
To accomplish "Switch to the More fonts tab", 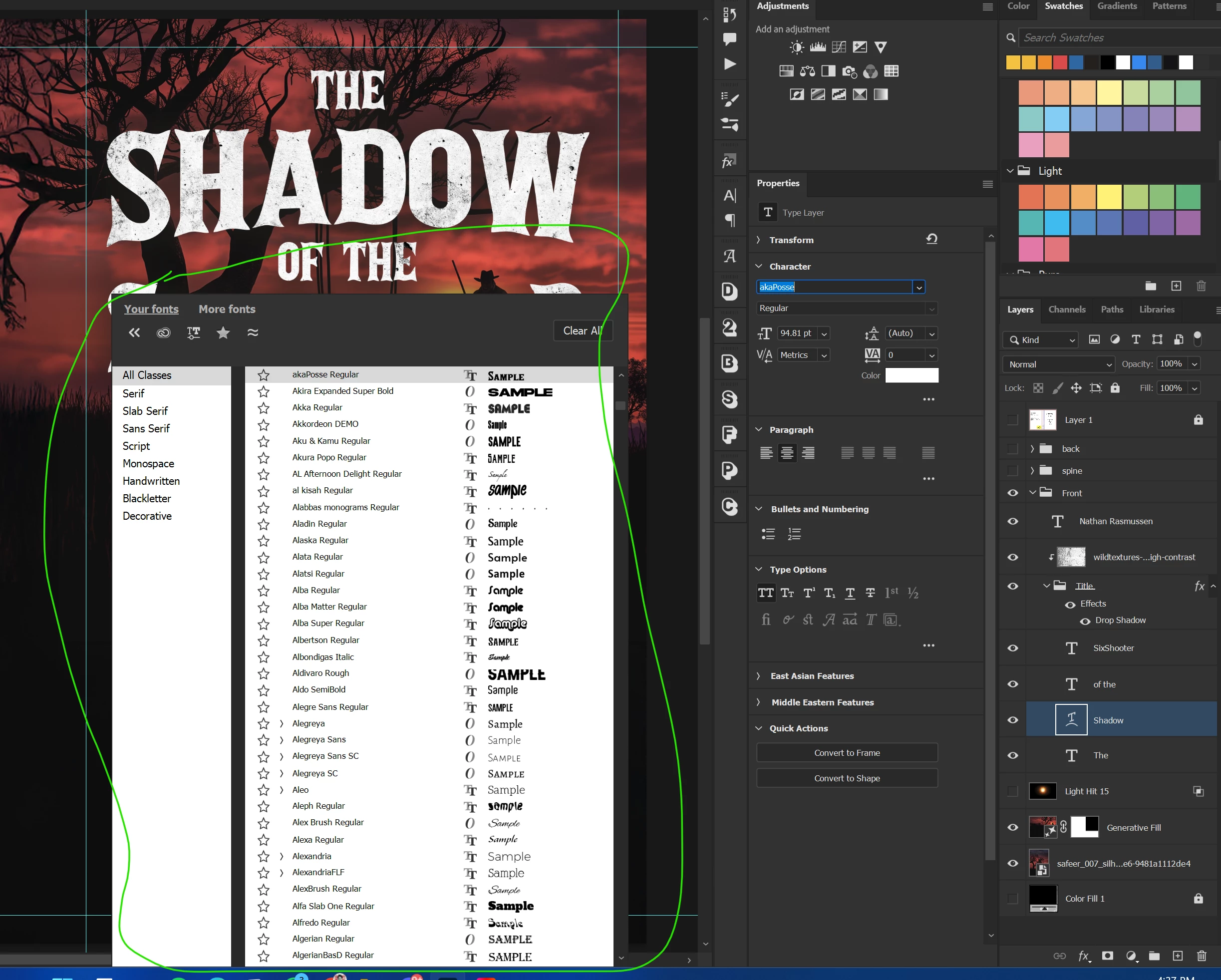I will 227,309.
